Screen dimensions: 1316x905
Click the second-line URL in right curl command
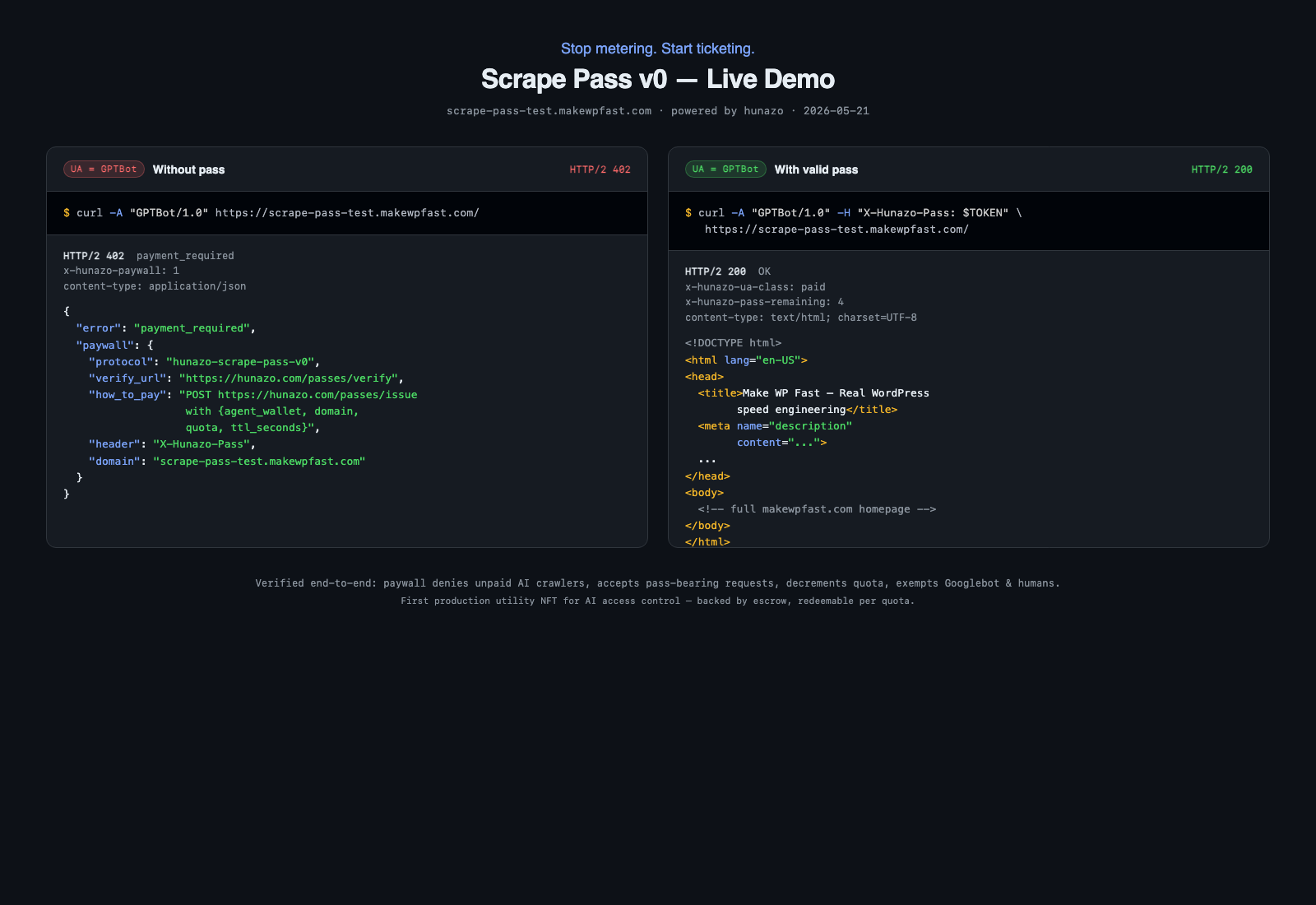pyautogui.click(x=836, y=230)
